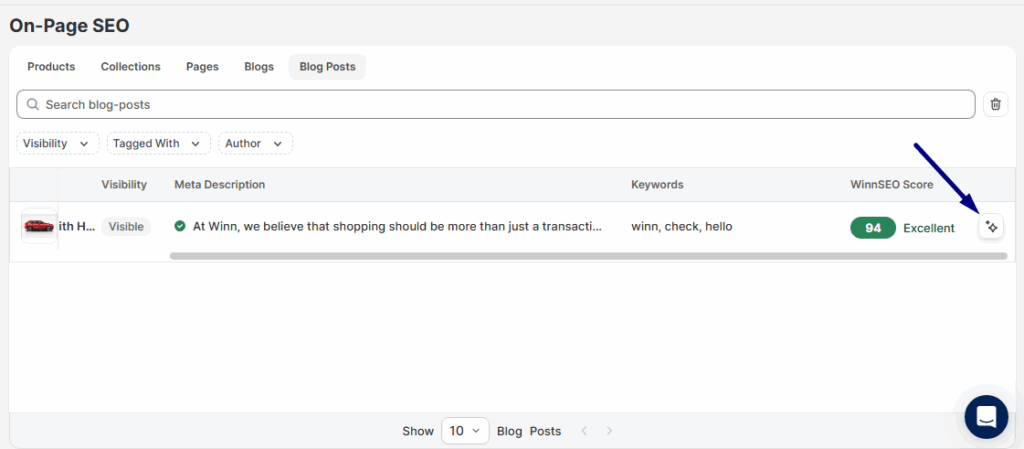Focus the Search blog-posts field
This screenshot has height=449, width=1024.
[496, 104]
